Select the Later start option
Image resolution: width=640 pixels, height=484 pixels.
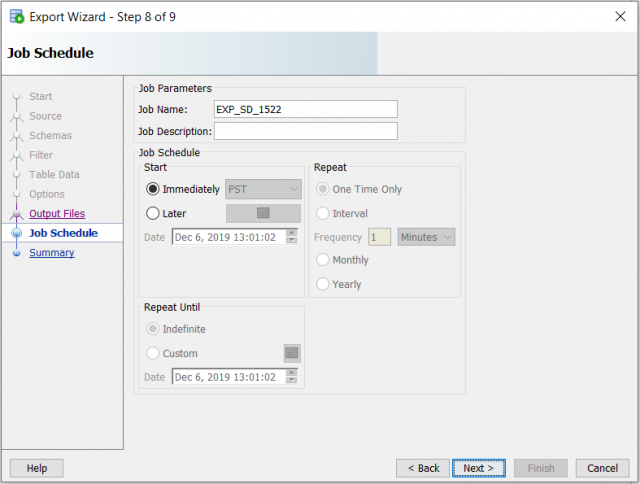pyautogui.click(x=153, y=213)
